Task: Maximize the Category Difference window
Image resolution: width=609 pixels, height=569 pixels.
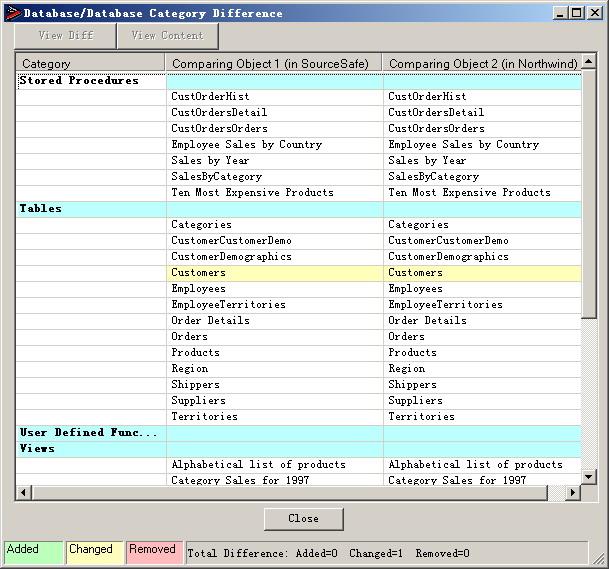Action: pos(577,13)
